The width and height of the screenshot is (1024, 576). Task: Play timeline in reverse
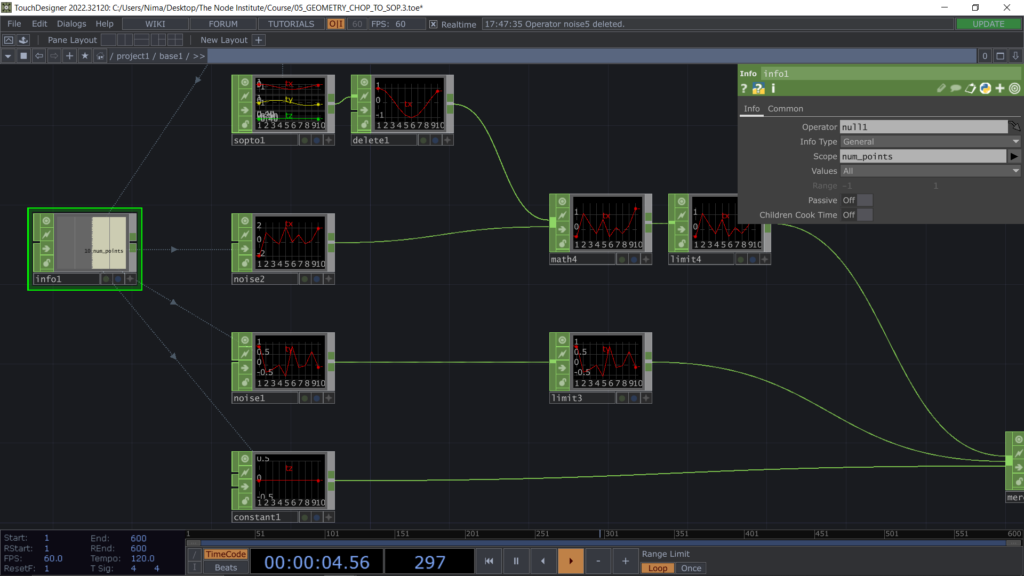pos(543,561)
